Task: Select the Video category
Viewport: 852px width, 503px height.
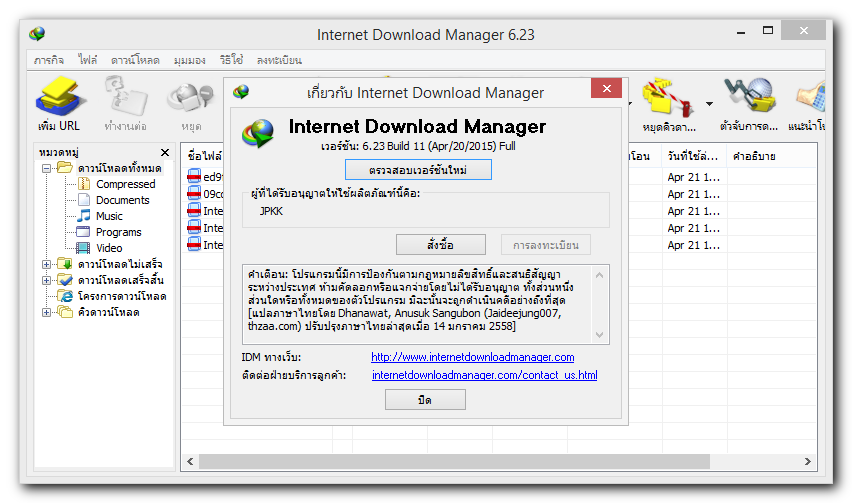Action: pos(109,248)
